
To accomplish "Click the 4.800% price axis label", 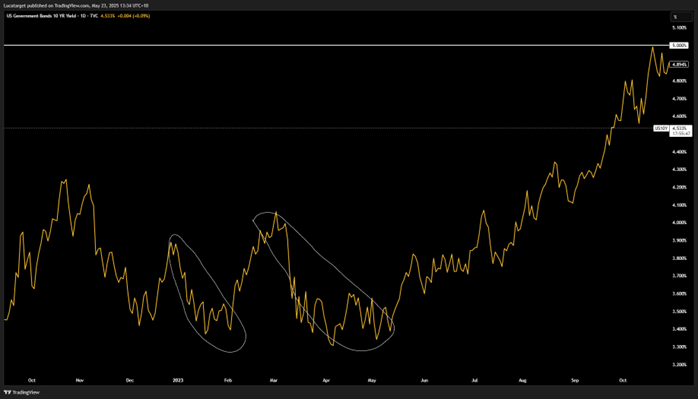I will tap(679, 81).
